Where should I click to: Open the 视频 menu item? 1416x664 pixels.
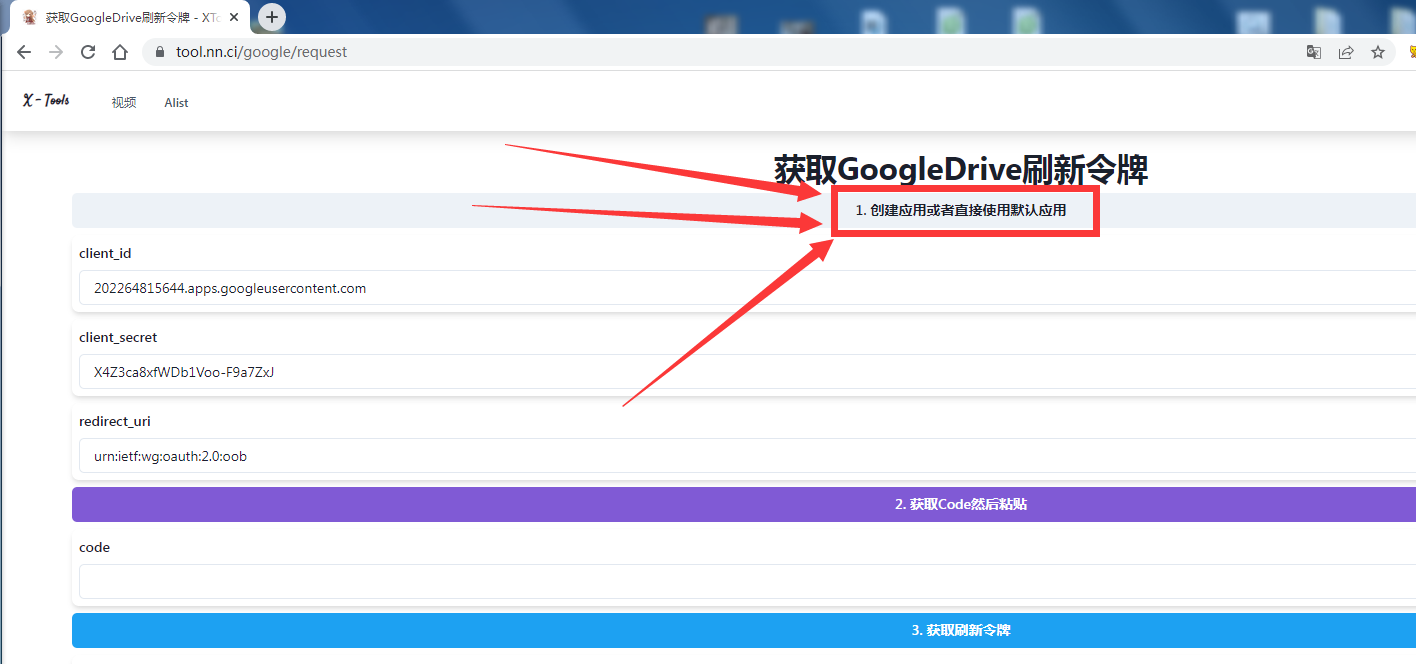coord(124,102)
